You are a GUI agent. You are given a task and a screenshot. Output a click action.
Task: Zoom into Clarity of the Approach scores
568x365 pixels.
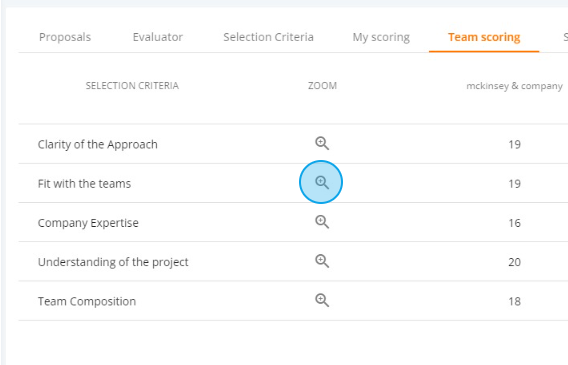[x=322, y=143]
